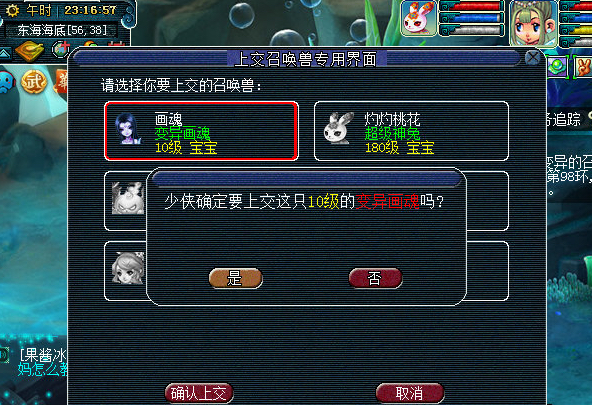Click the 取消 button
The image size is (592, 405).
[x=410, y=393]
